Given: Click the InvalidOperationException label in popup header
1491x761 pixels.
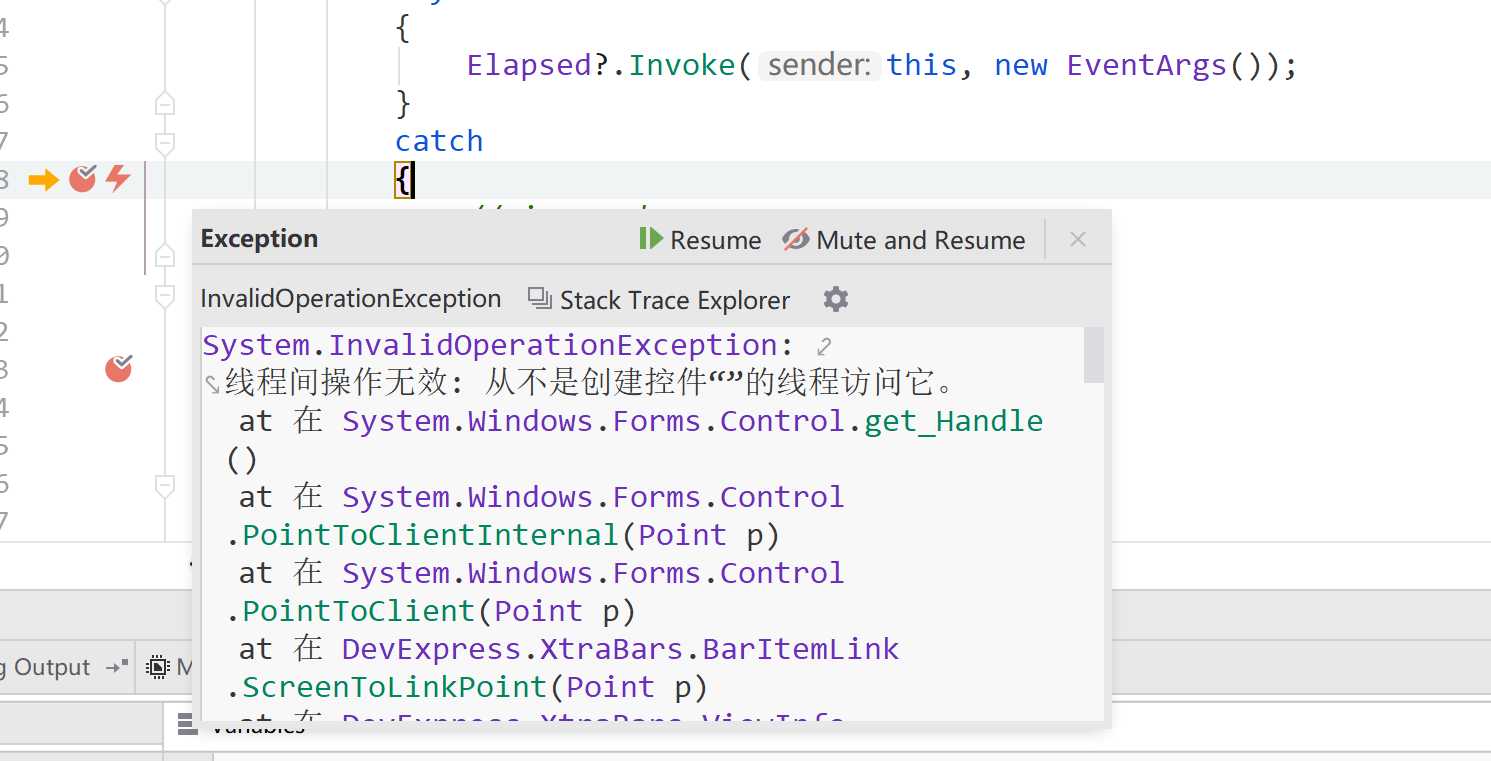Looking at the screenshot, I should point(351,299).
